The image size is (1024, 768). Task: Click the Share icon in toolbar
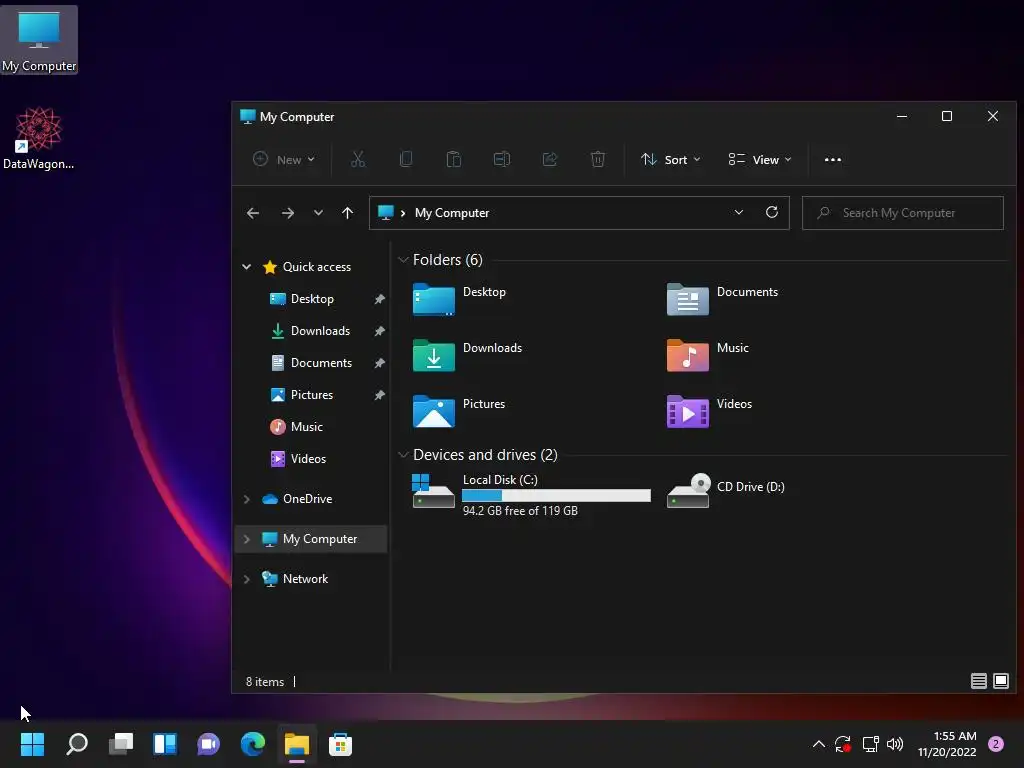point(550,159)
